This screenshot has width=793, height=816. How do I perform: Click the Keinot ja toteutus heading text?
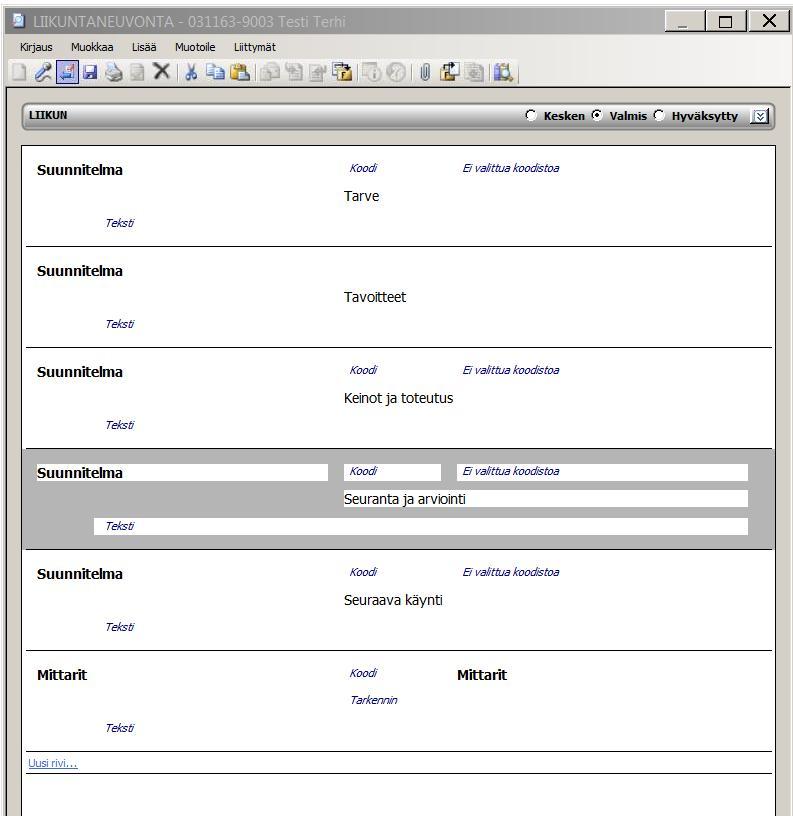tap(398, 398)
